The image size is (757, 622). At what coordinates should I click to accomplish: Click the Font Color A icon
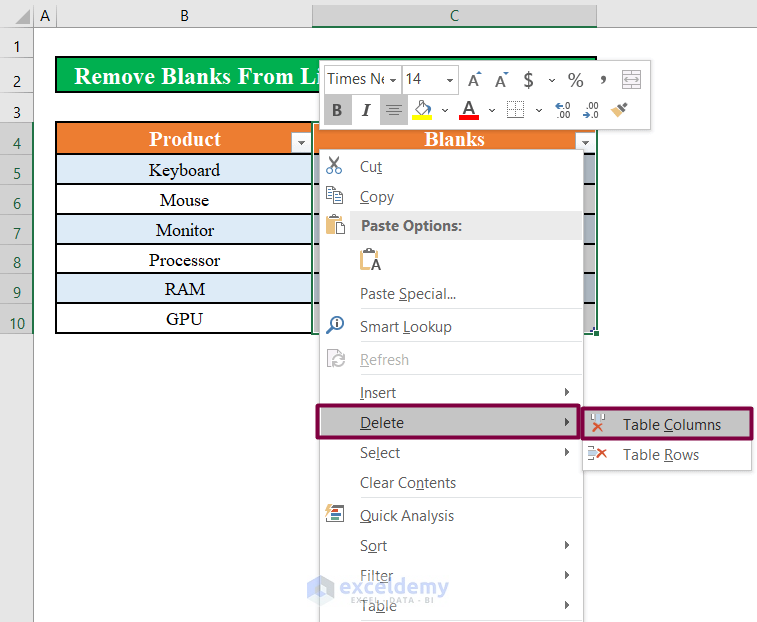click(469, 110)
